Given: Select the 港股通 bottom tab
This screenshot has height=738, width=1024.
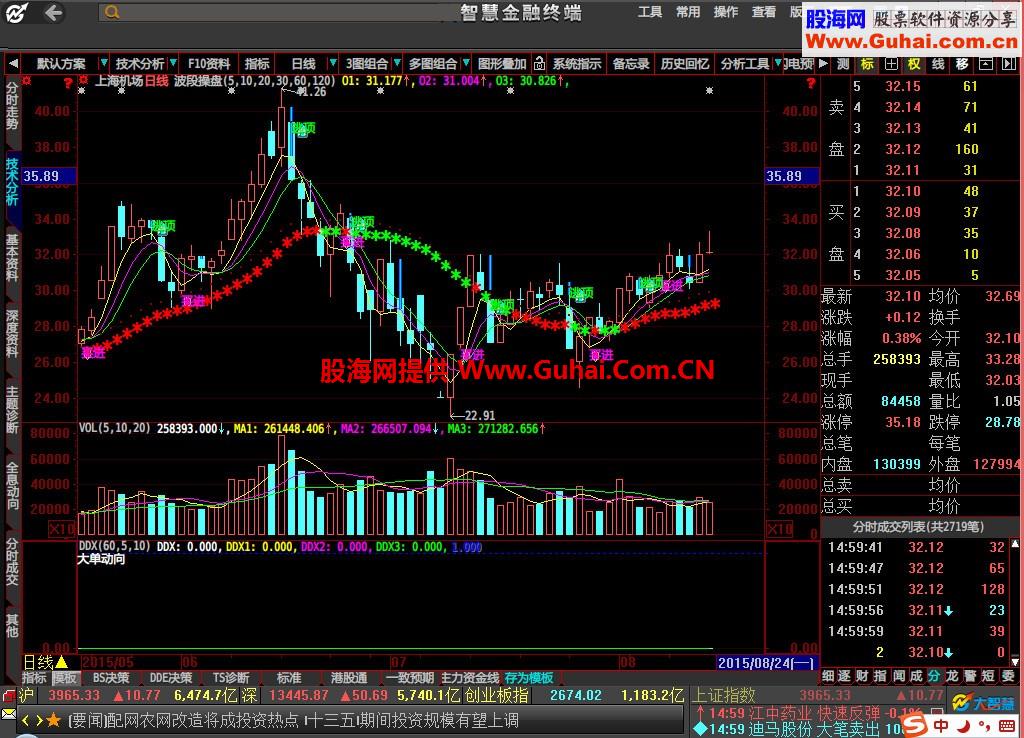Looking at the screenshot, I should click(x=349, y=678).
